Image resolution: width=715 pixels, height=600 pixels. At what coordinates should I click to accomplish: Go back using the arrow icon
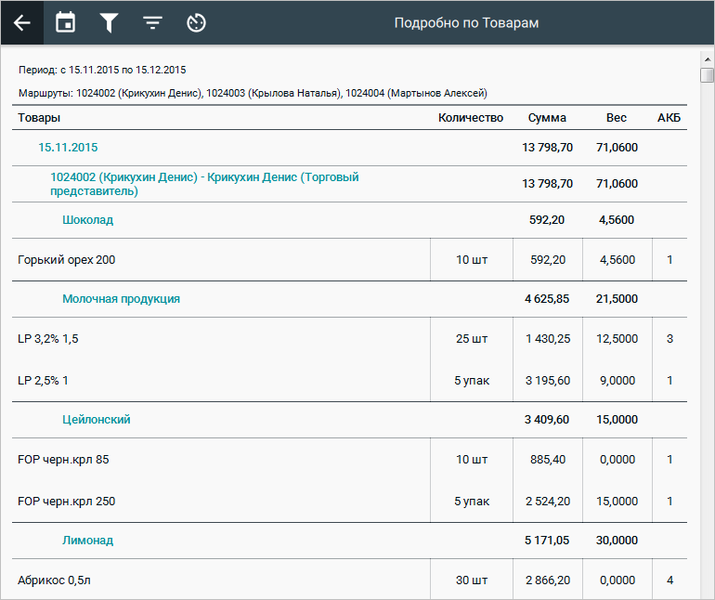[x=22, y=23]
